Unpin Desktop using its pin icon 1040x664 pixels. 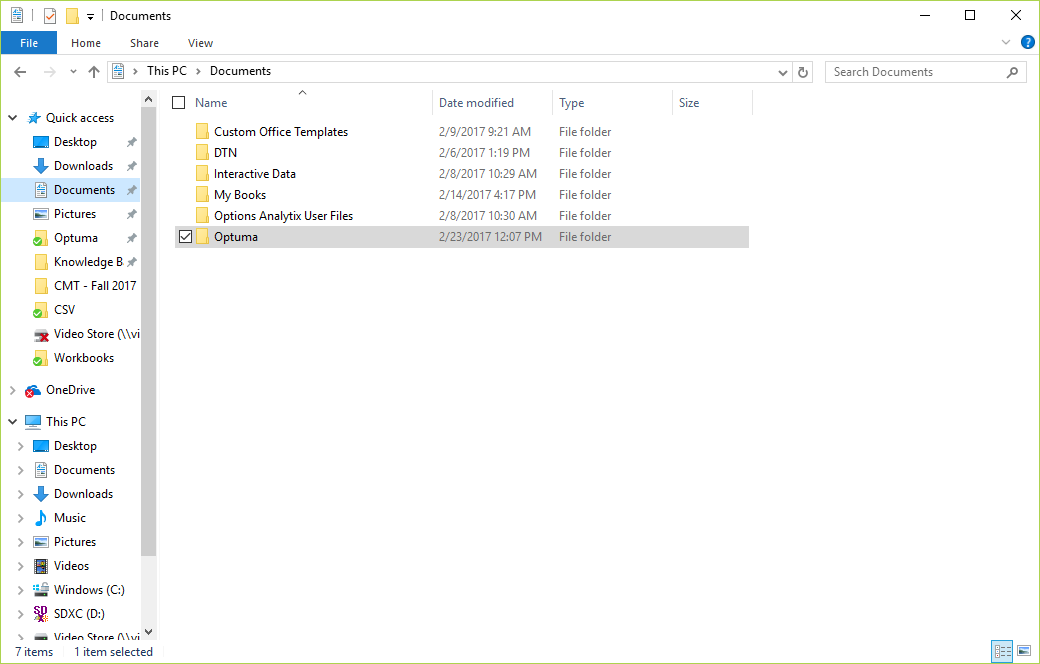[131, 142]
